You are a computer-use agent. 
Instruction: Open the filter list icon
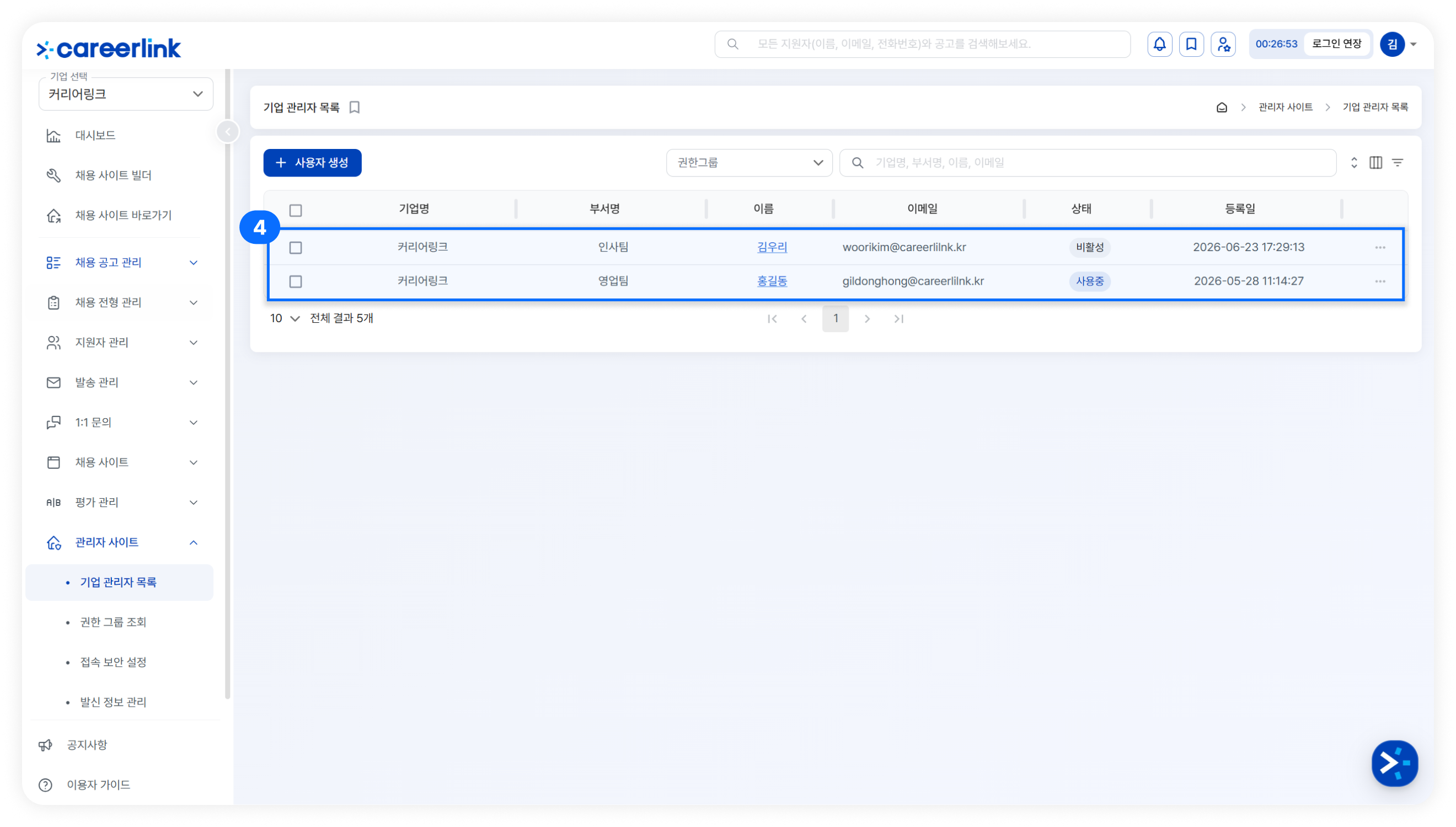1398,162
